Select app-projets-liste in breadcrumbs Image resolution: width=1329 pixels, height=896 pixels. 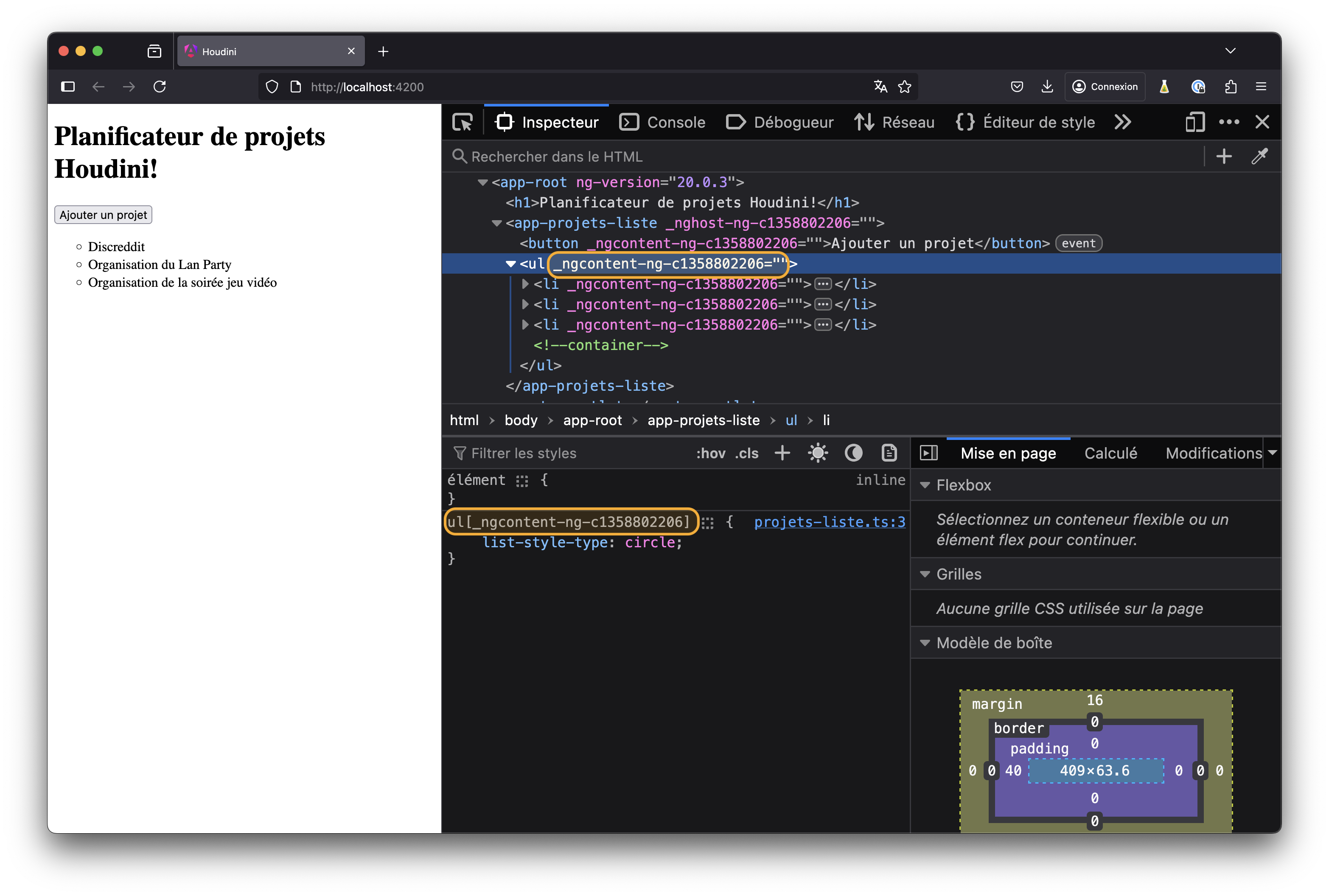703,420
